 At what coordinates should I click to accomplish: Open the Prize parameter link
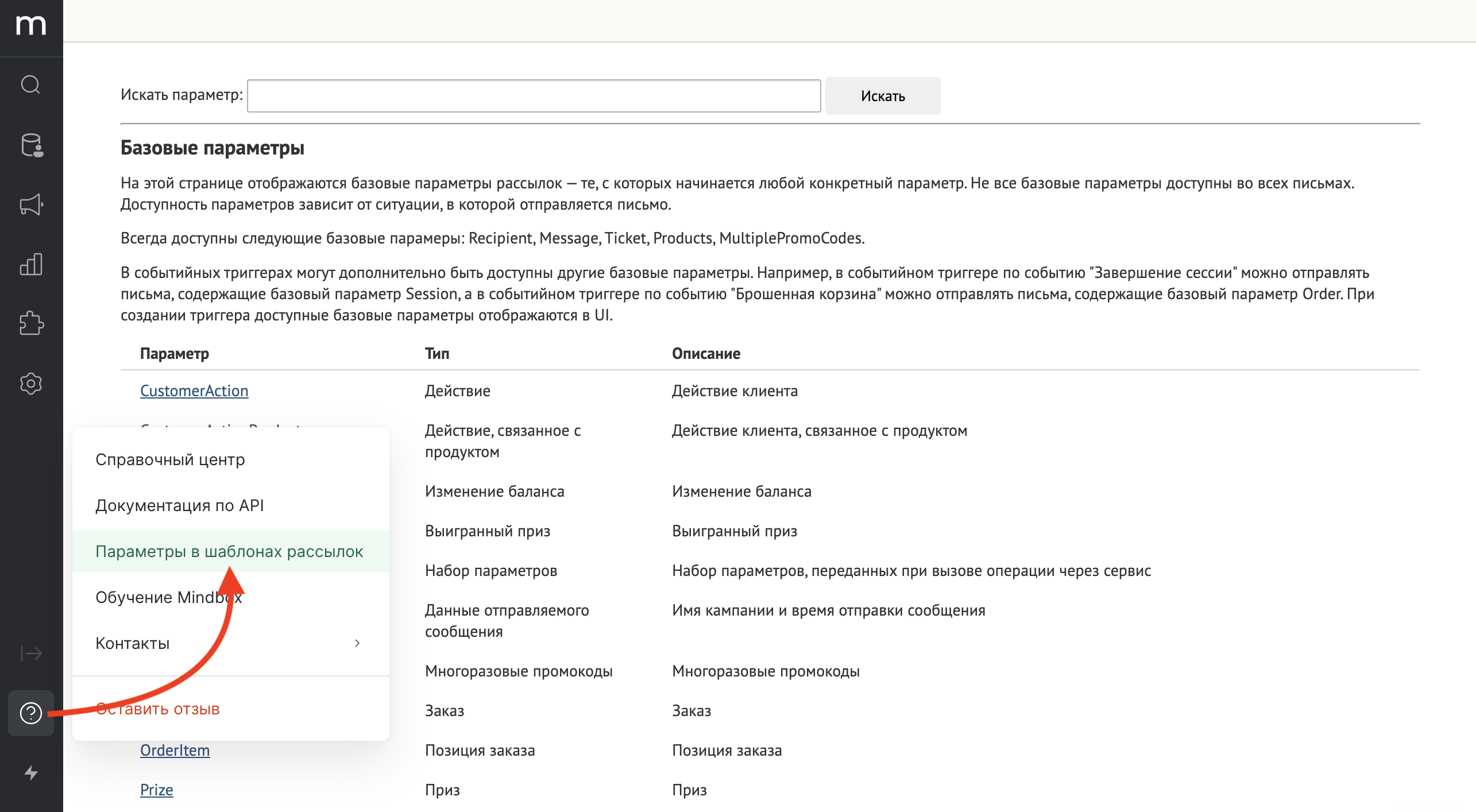[156, 790]
